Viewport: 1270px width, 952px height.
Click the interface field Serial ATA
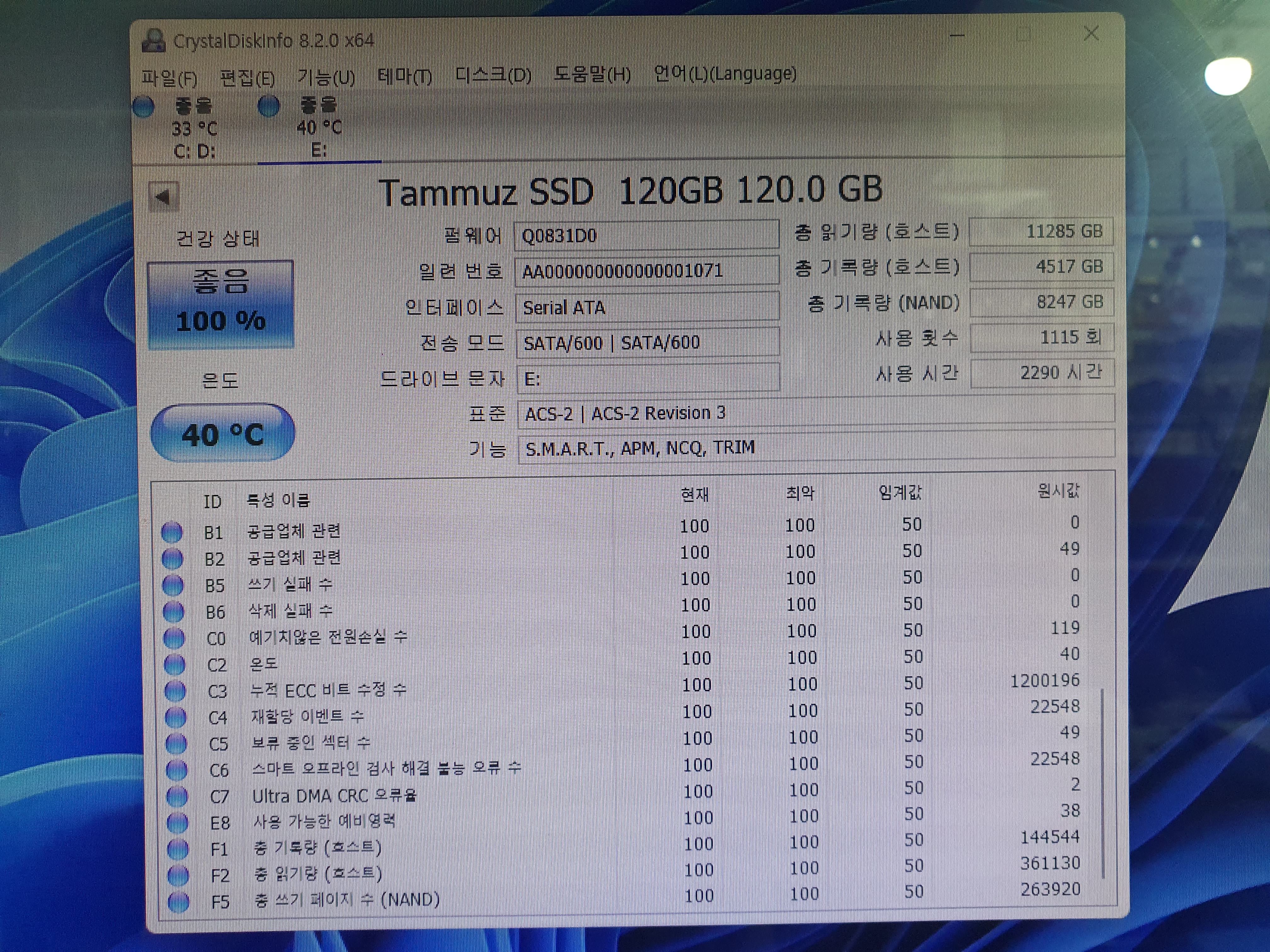click(648, 308)
